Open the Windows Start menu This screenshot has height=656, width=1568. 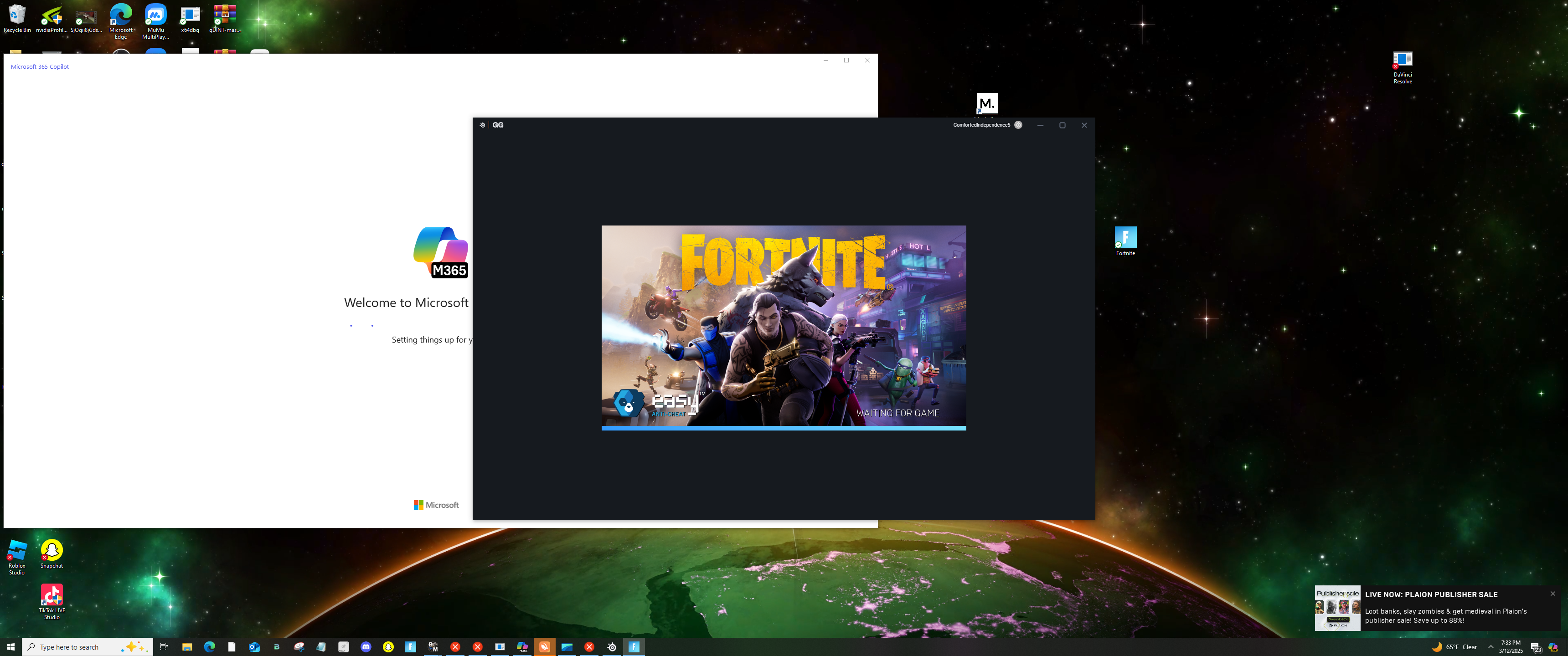pyautogui.click(x=10, y=647)
